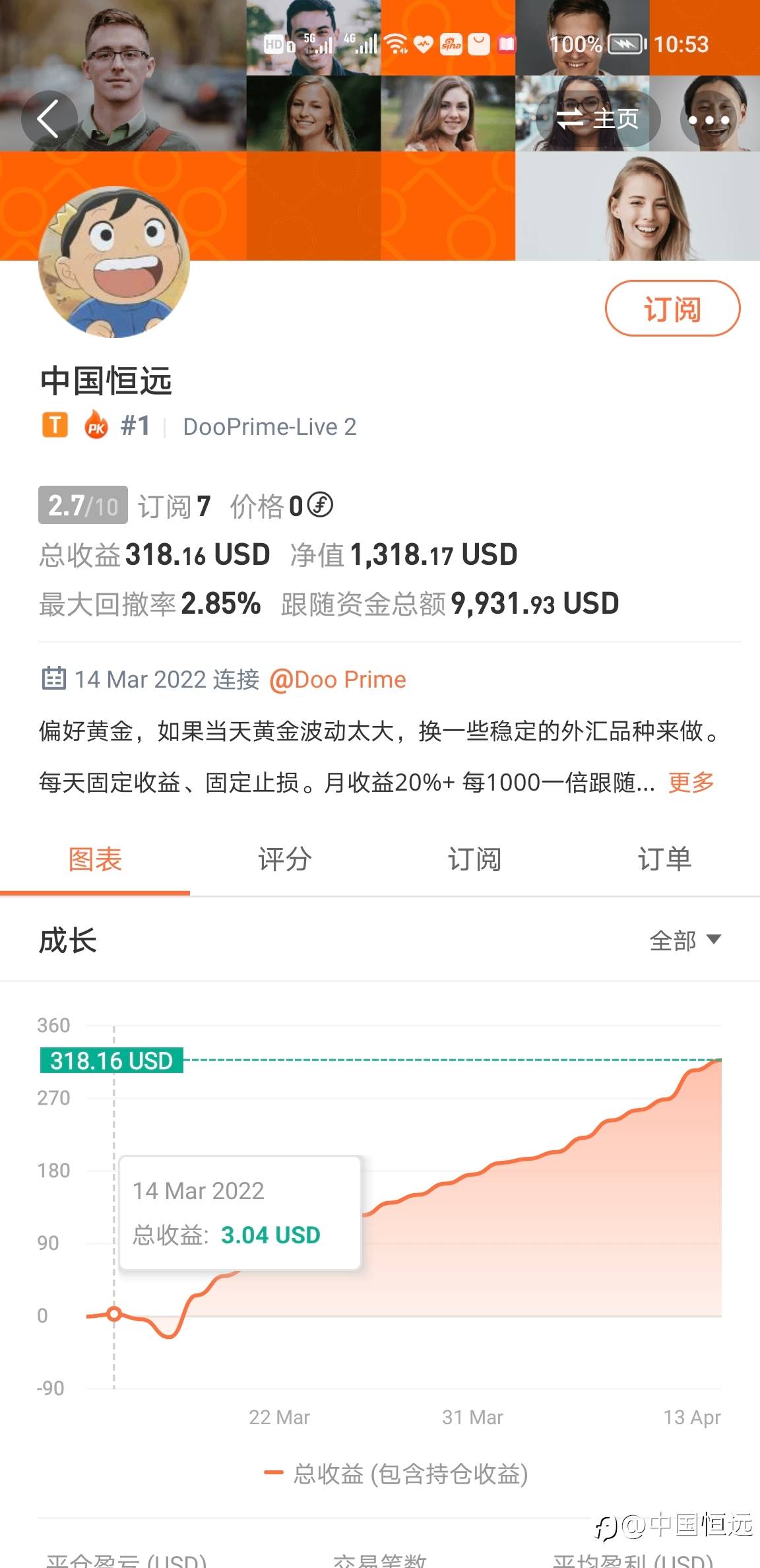Select the 图表 chart tab
The height and width of the screenshot is (1568, 760).
pyautogui.click(x=95, y=859)
